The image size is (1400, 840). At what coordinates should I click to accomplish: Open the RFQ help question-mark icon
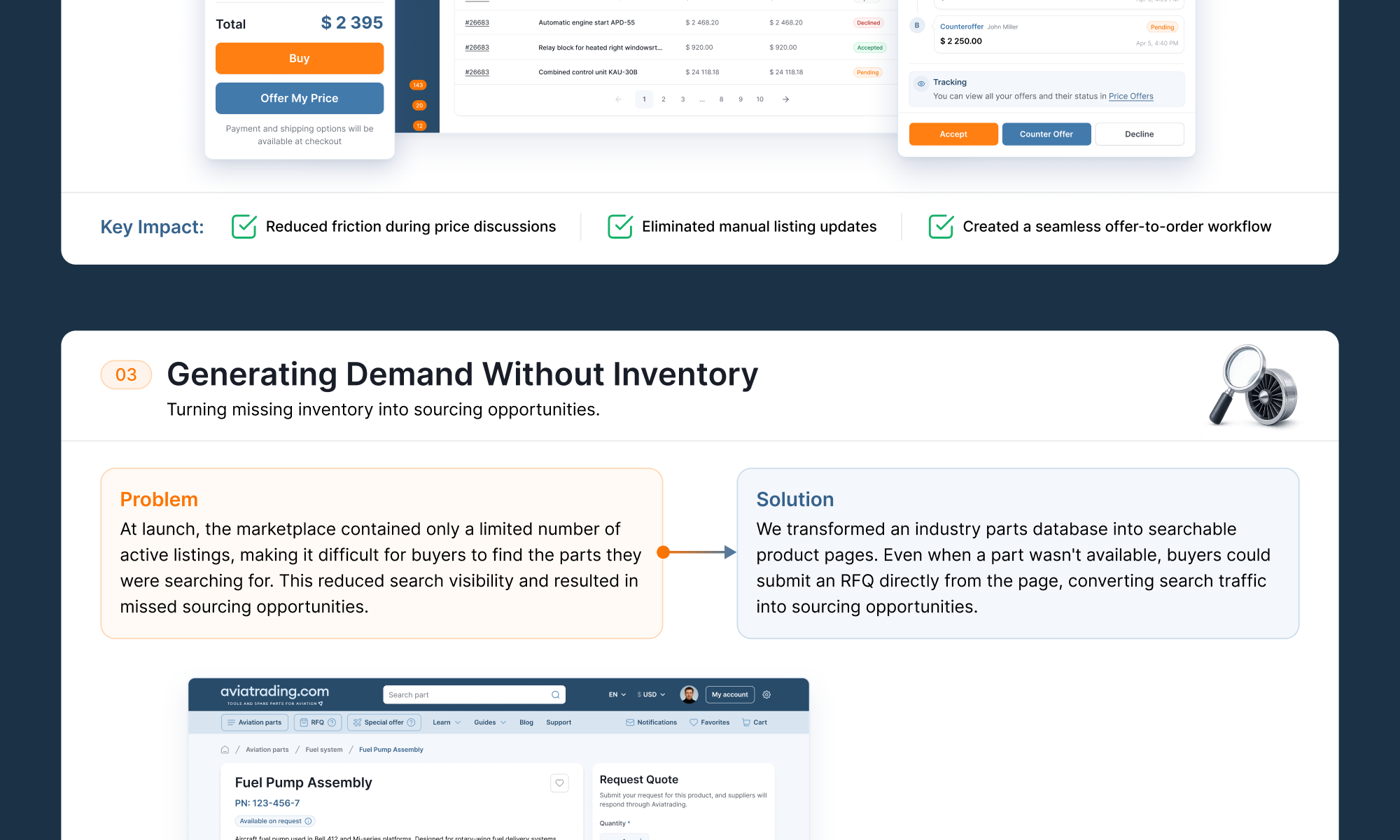coord(332,722)
